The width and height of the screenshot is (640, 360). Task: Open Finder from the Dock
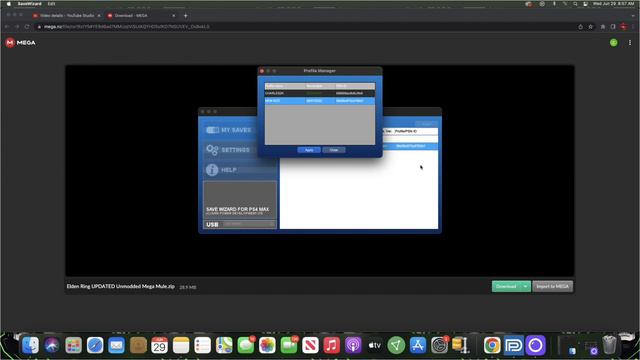[30, 345]
